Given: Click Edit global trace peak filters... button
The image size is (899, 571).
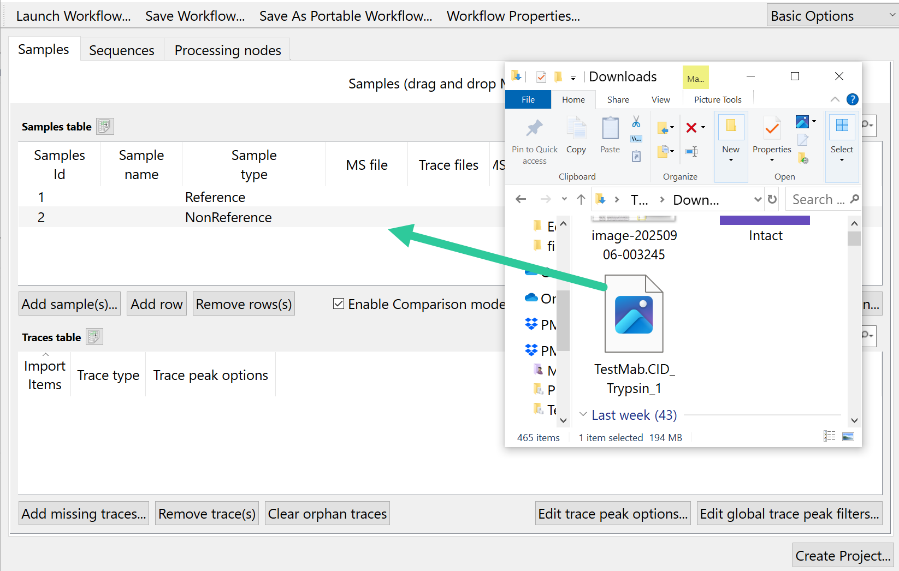Looking at the screenshot, I should [789, 514].
